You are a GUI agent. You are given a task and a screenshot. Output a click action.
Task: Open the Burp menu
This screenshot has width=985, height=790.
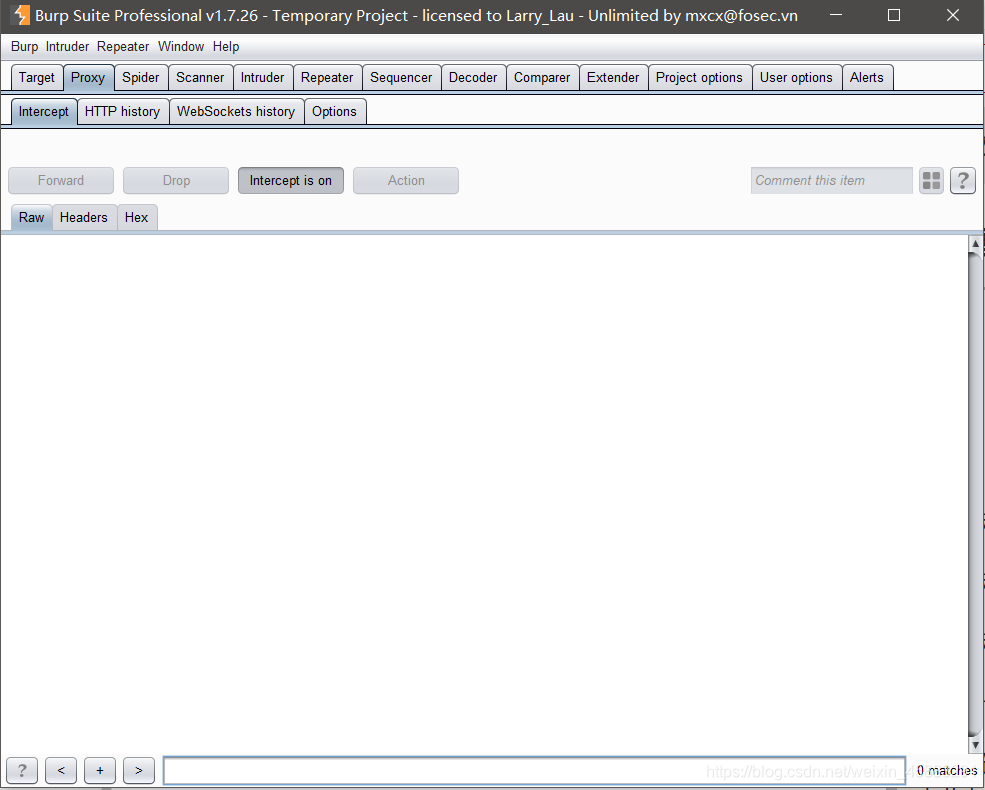point(24,46)
